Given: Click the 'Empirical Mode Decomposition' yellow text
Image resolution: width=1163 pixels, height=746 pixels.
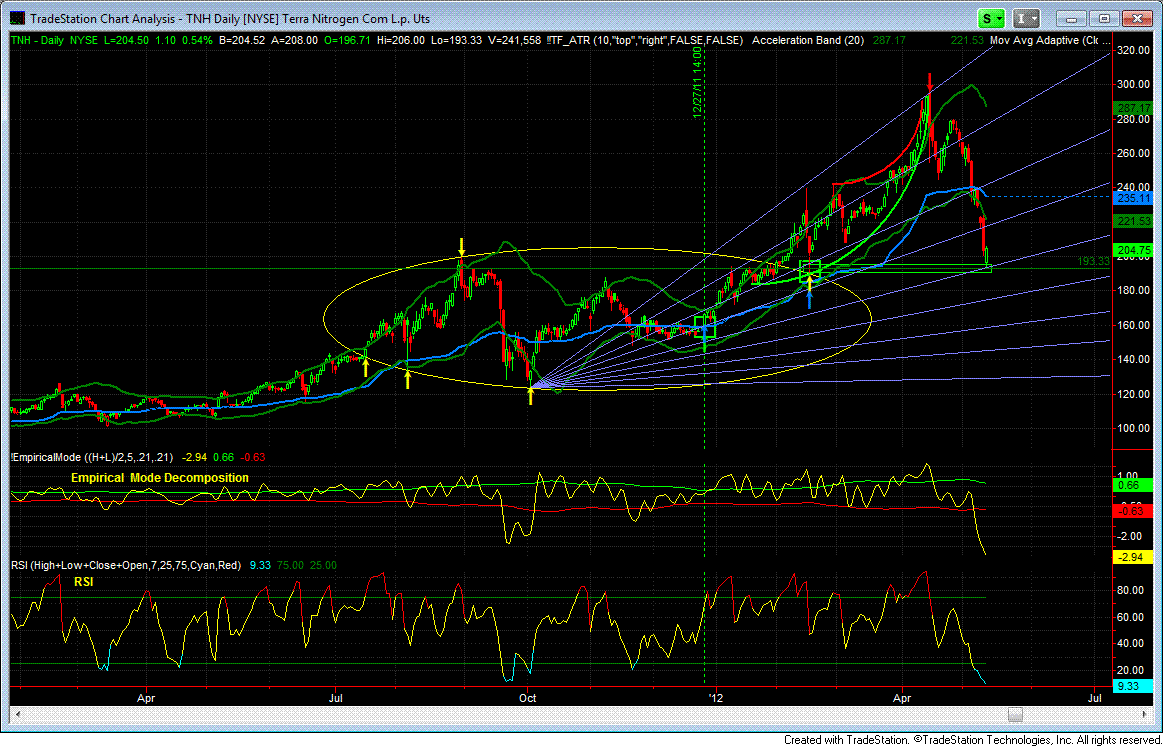Looking at the screenshot, I should pos(159,478).
